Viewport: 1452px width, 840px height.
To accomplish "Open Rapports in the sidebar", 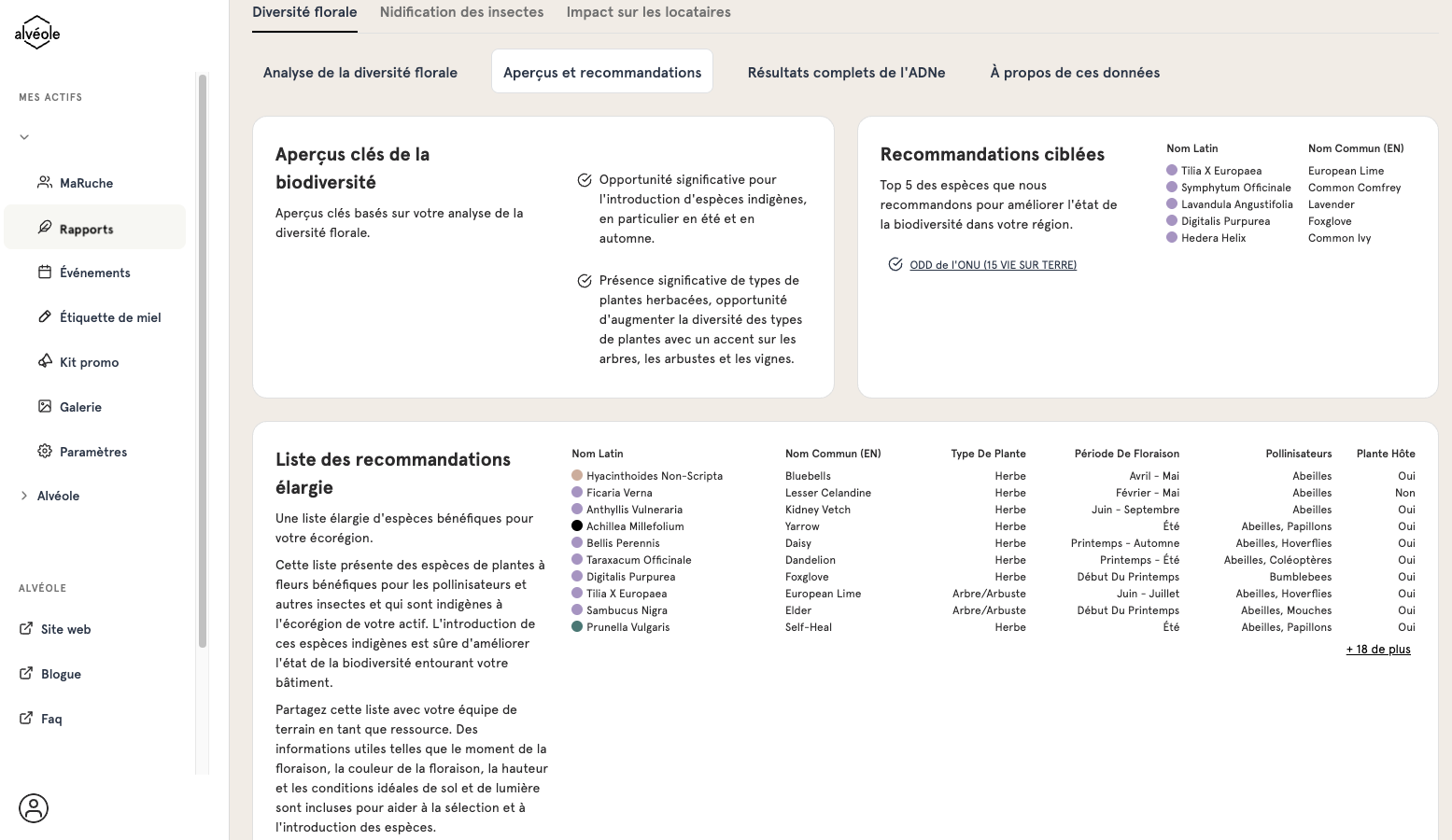I will pos(95,228).
